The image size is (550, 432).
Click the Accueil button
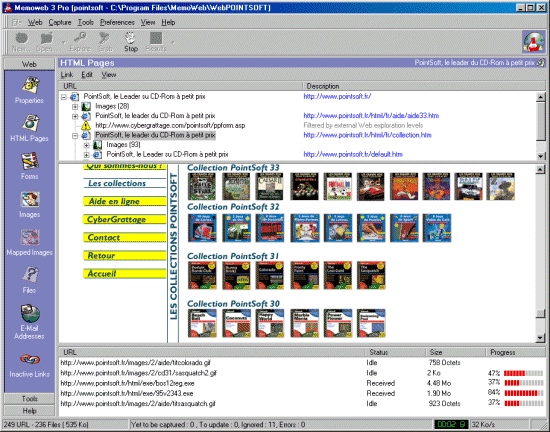[125, 274]
